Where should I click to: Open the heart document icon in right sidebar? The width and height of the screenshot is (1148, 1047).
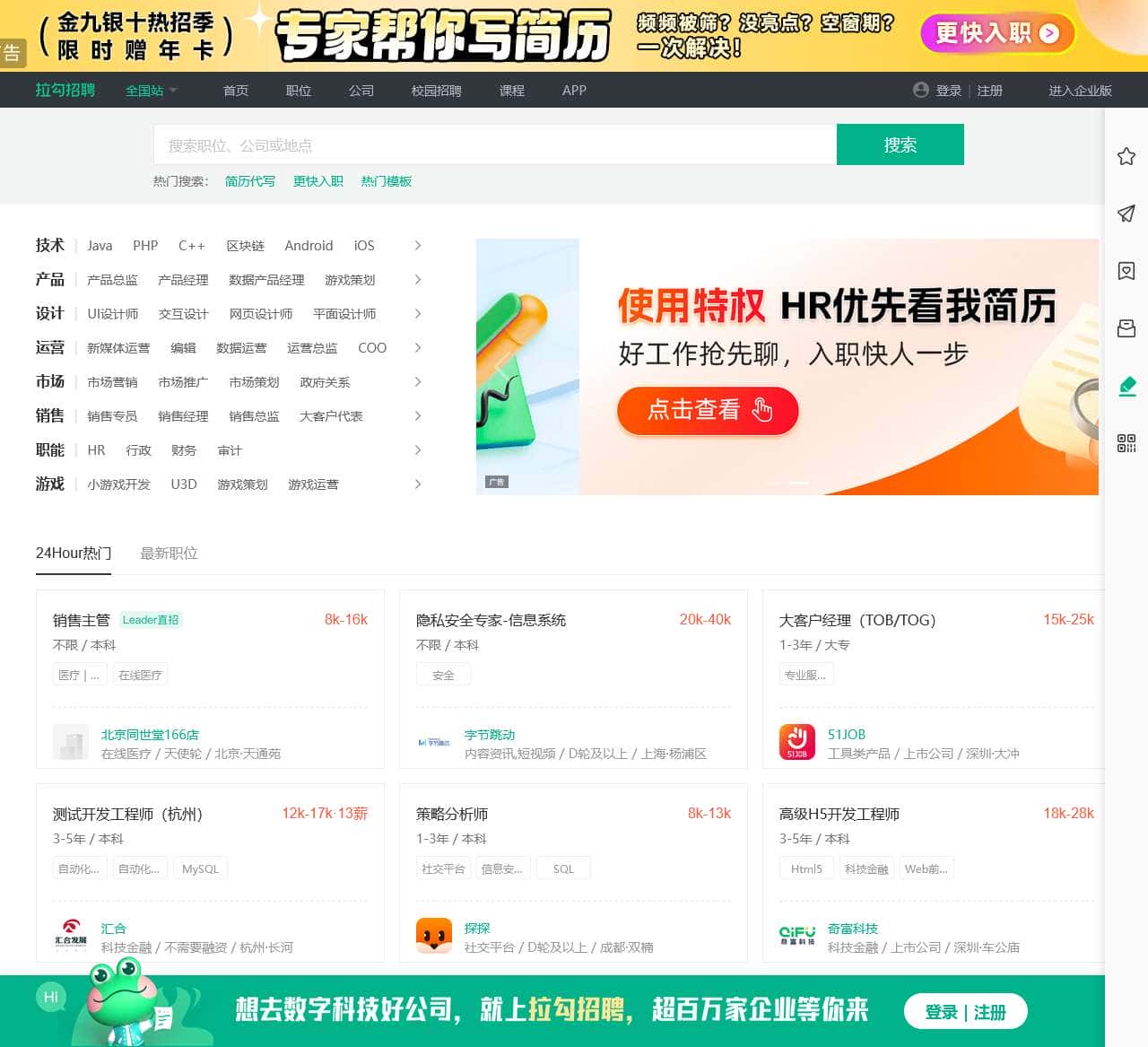1126,271
